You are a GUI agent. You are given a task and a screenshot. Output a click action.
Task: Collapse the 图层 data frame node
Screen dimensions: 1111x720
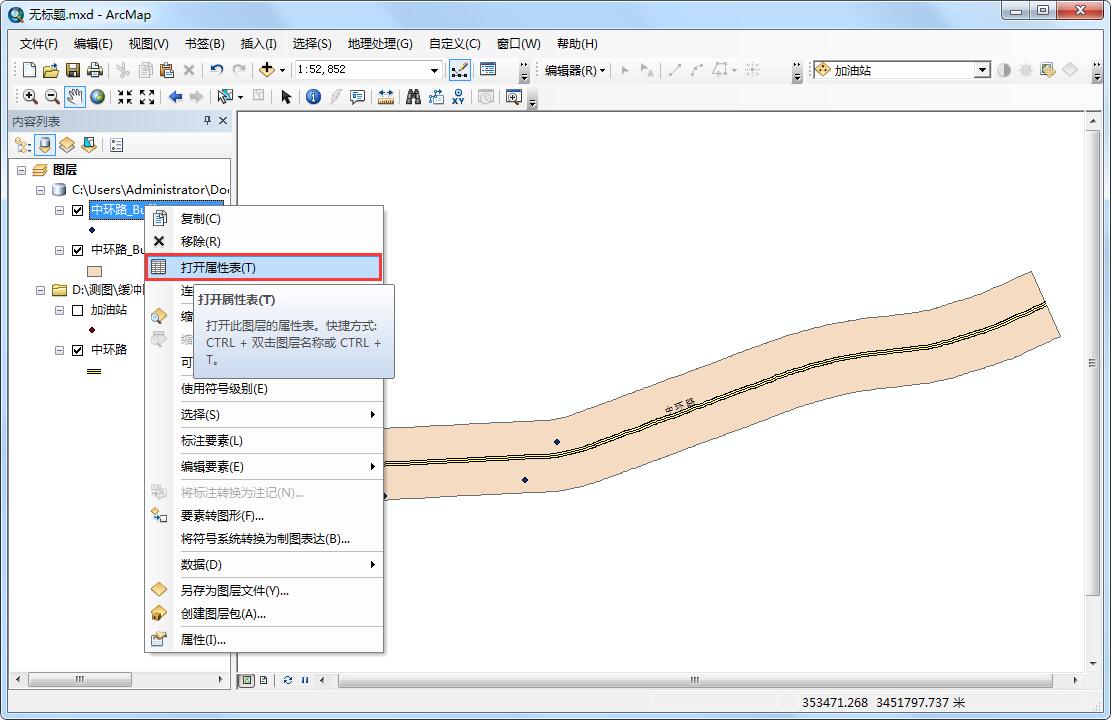[x=21, y=170]
